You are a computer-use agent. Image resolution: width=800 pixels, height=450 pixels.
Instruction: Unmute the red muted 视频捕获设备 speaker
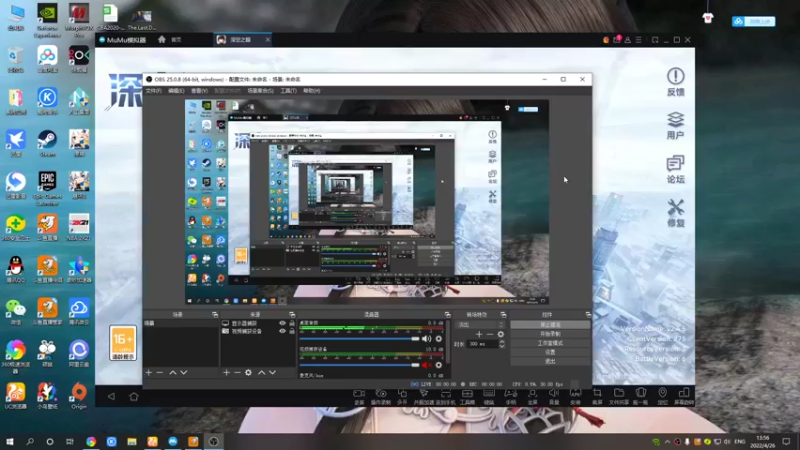(x=427, y=365)
